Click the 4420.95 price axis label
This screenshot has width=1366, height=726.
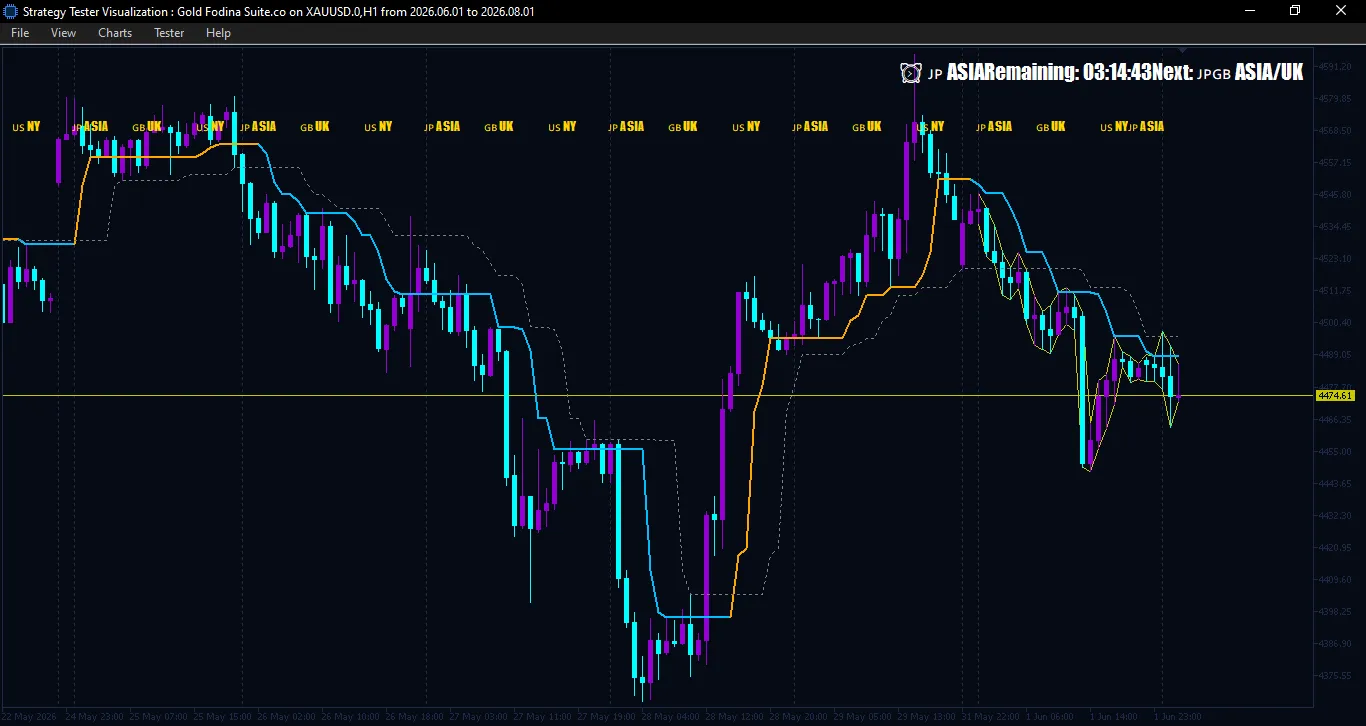pos(1335,547)
